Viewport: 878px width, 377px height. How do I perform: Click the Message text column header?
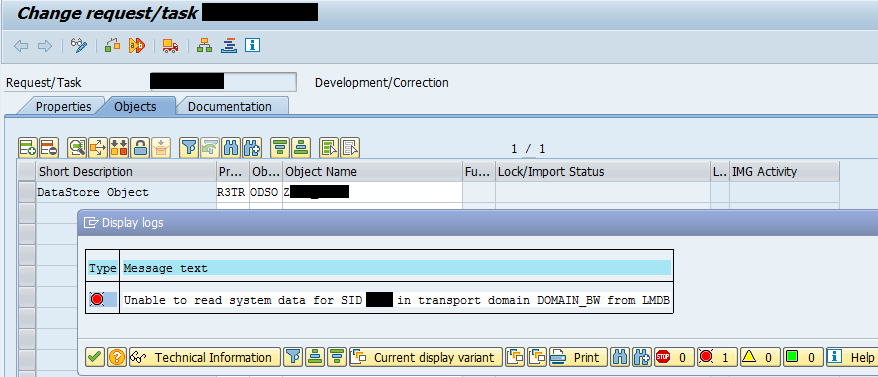(396, 268)
